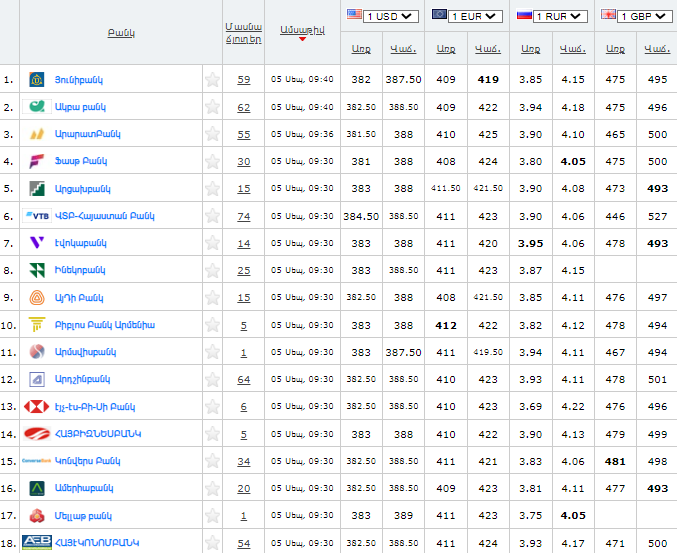Click the Converse Bank logo in row 15
This screenshot has width=677, height=553.
(37, 461)
